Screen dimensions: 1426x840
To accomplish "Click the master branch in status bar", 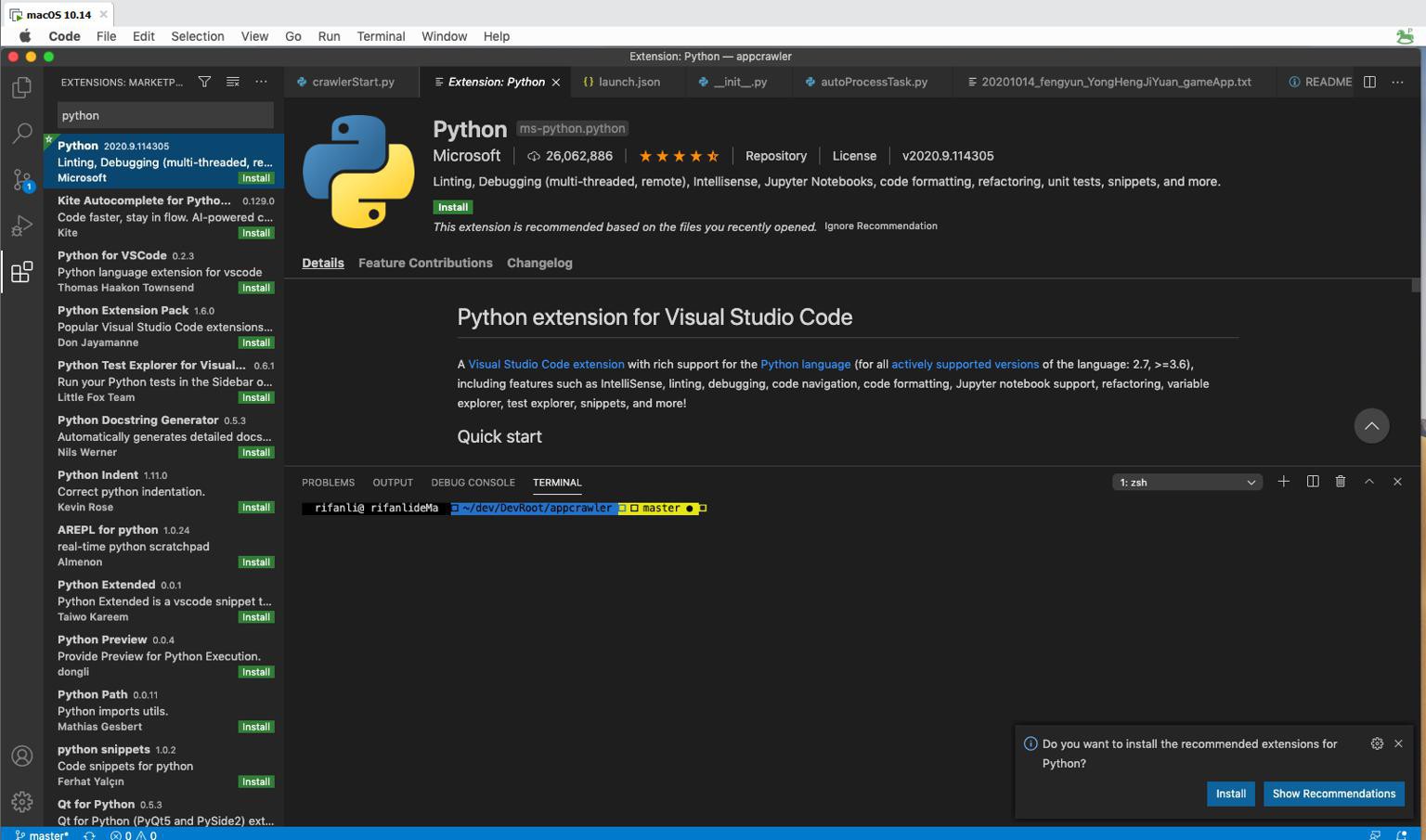I will pos(42,834).
